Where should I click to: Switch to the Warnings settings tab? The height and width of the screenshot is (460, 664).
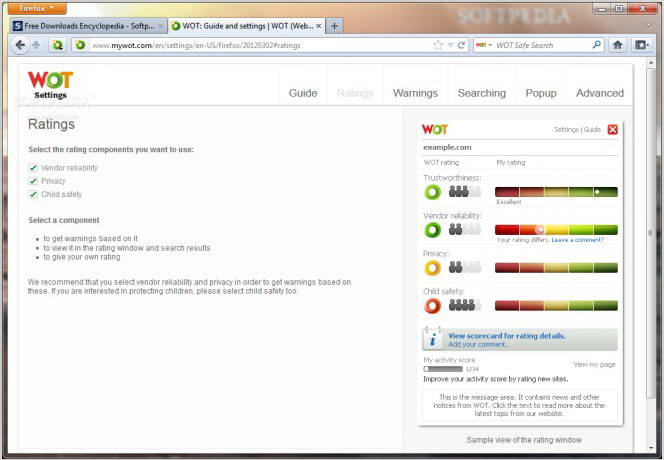[415, 93]
